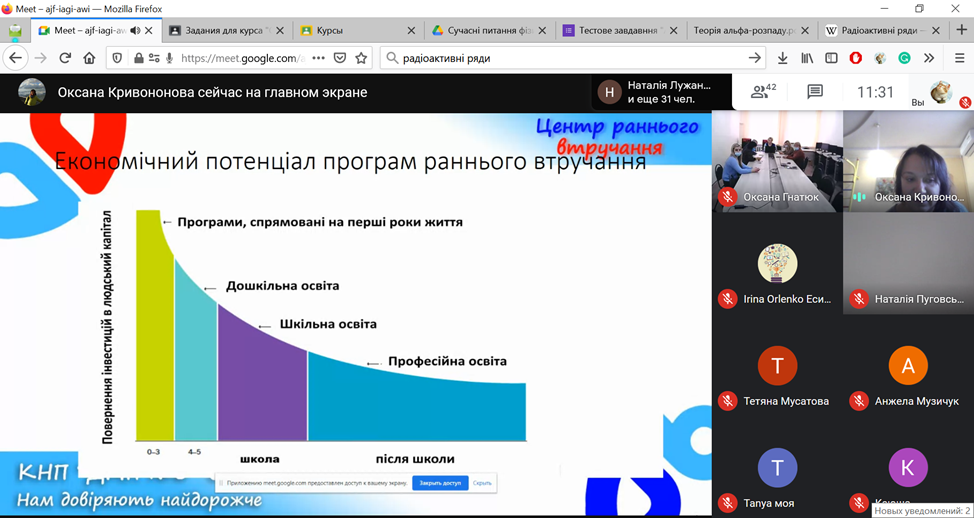Screen dimensions: 974x518
Task: Open the Firefox downloads panel
Action: pyautogui.click(x=782, y=58)
